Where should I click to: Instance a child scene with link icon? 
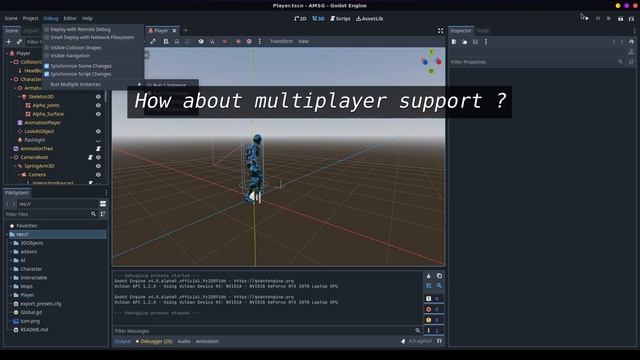19,42
